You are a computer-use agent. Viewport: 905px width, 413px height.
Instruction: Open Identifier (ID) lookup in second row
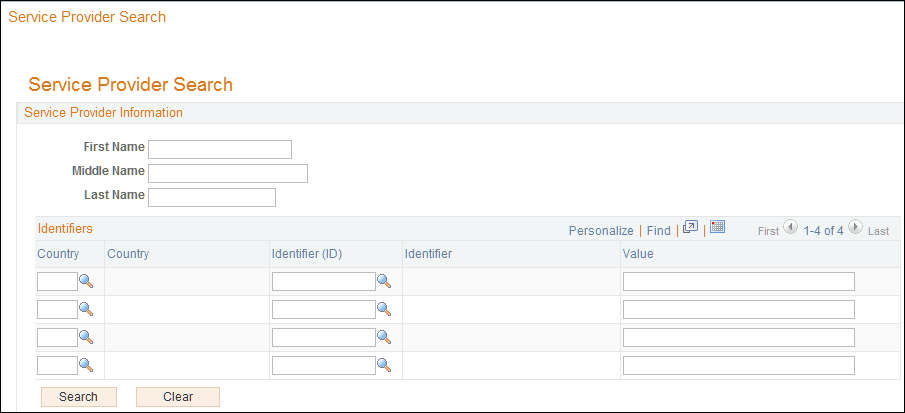pos(384,309)
